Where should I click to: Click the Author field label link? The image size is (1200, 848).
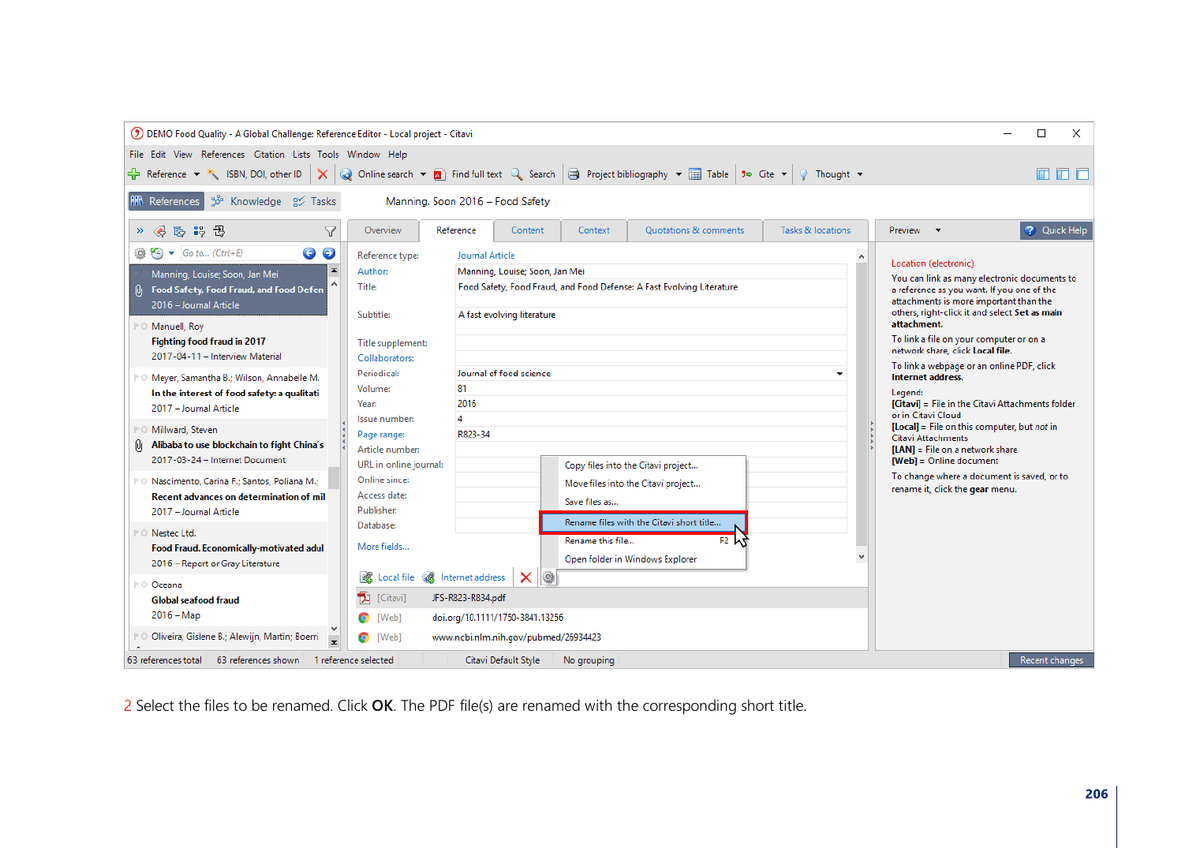tap(373, 271)
